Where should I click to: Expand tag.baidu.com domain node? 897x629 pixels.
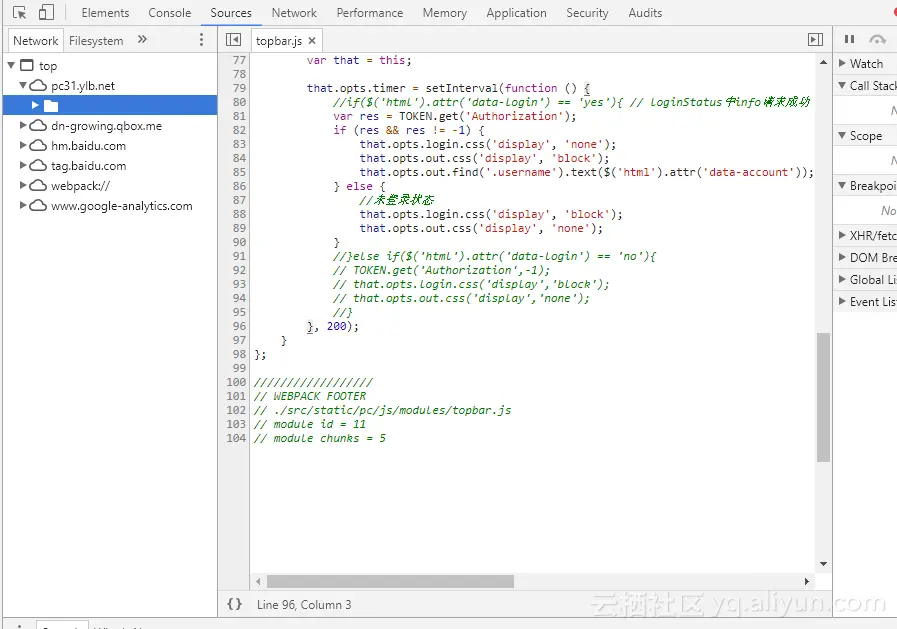coord(23,165)
